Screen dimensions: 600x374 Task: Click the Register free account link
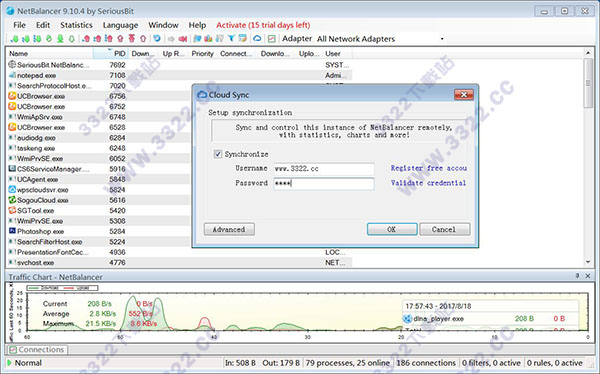(429, 168)
